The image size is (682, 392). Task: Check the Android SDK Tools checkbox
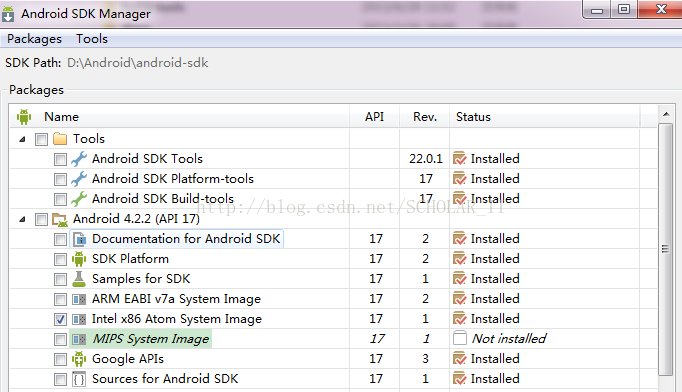click(60, 159)
